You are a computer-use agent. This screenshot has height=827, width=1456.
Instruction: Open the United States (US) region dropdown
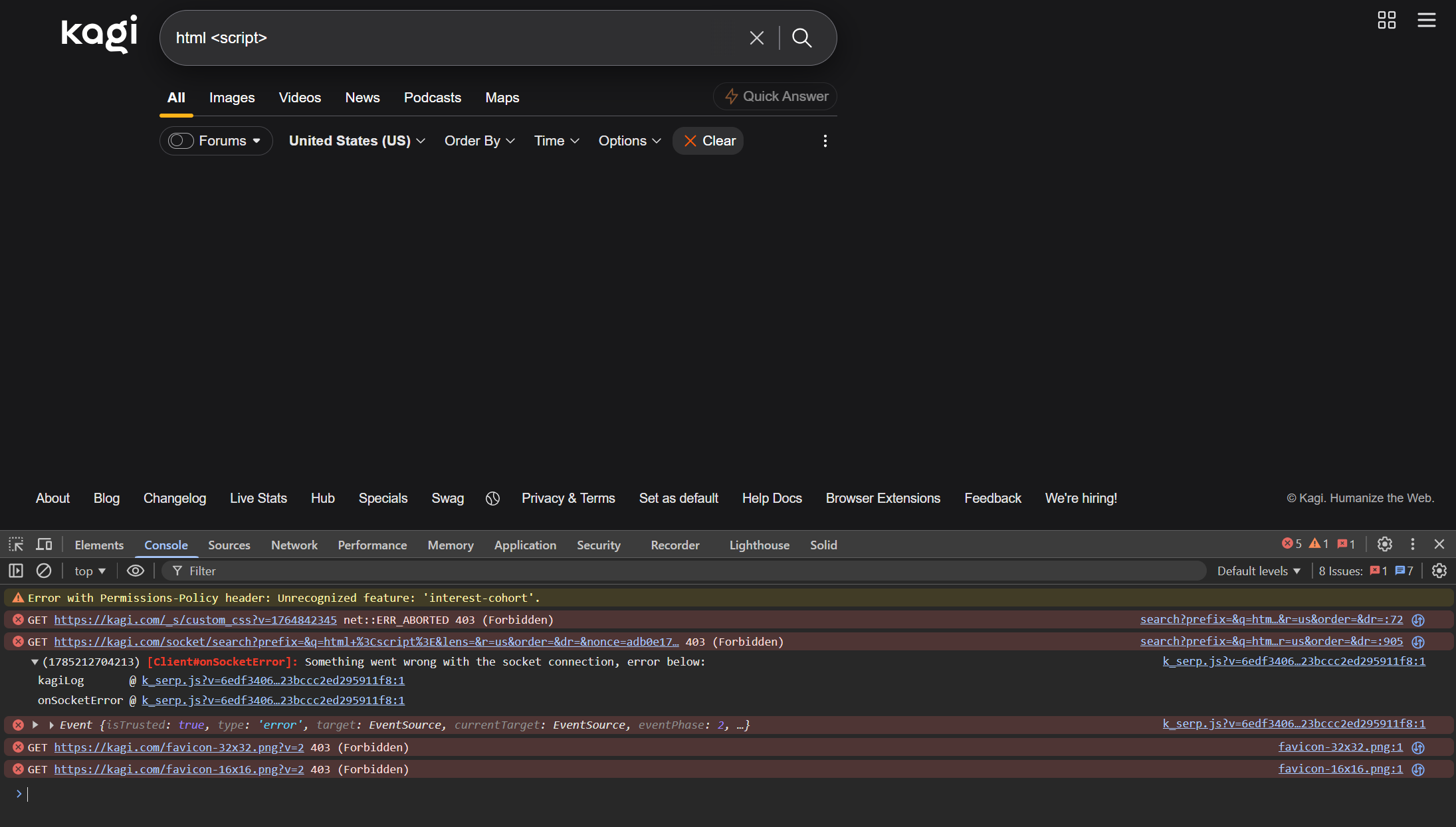pos(357,141)
